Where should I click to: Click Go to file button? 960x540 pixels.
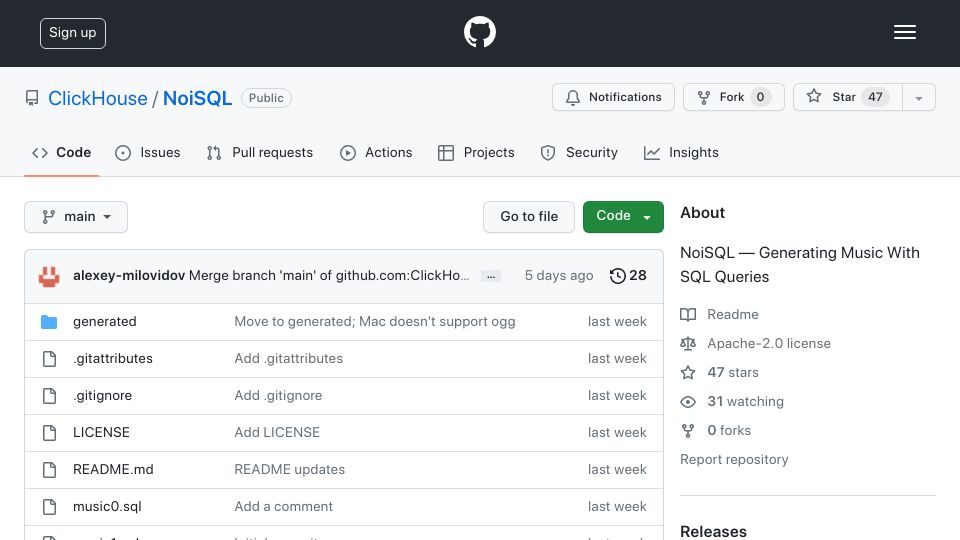click(529, 217)
